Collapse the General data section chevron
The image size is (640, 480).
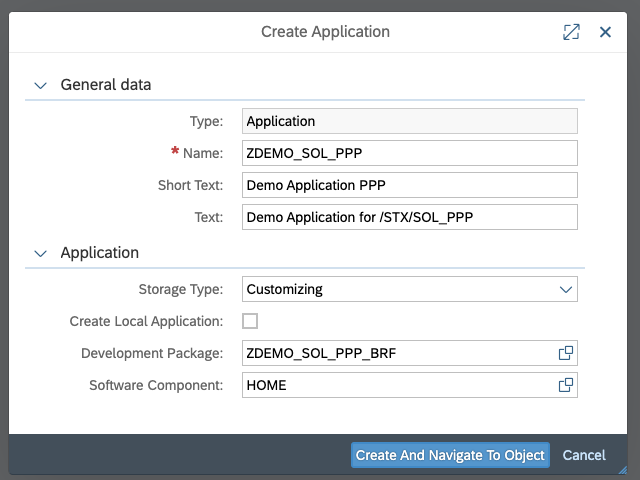(40, 85)
